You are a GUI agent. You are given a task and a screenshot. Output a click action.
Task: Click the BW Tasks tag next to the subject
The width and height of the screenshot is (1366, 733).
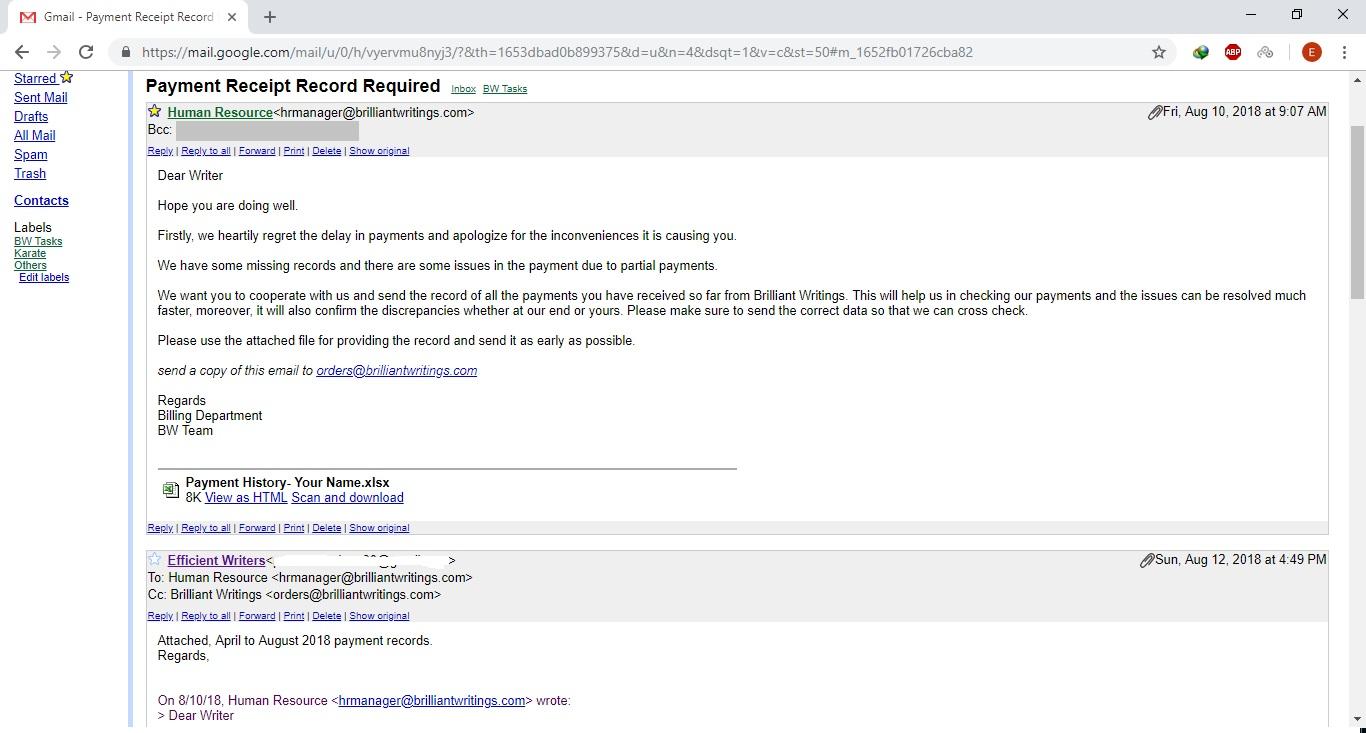tap(505, 89)
